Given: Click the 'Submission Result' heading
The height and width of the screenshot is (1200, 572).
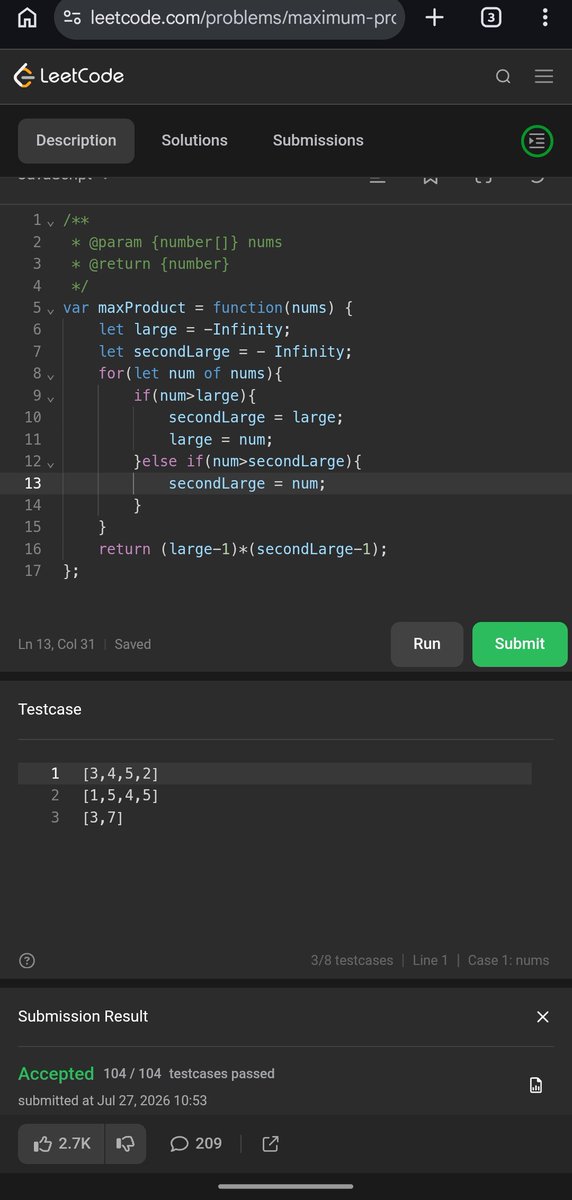Looking at the screenshot, I should [83, 1016].
